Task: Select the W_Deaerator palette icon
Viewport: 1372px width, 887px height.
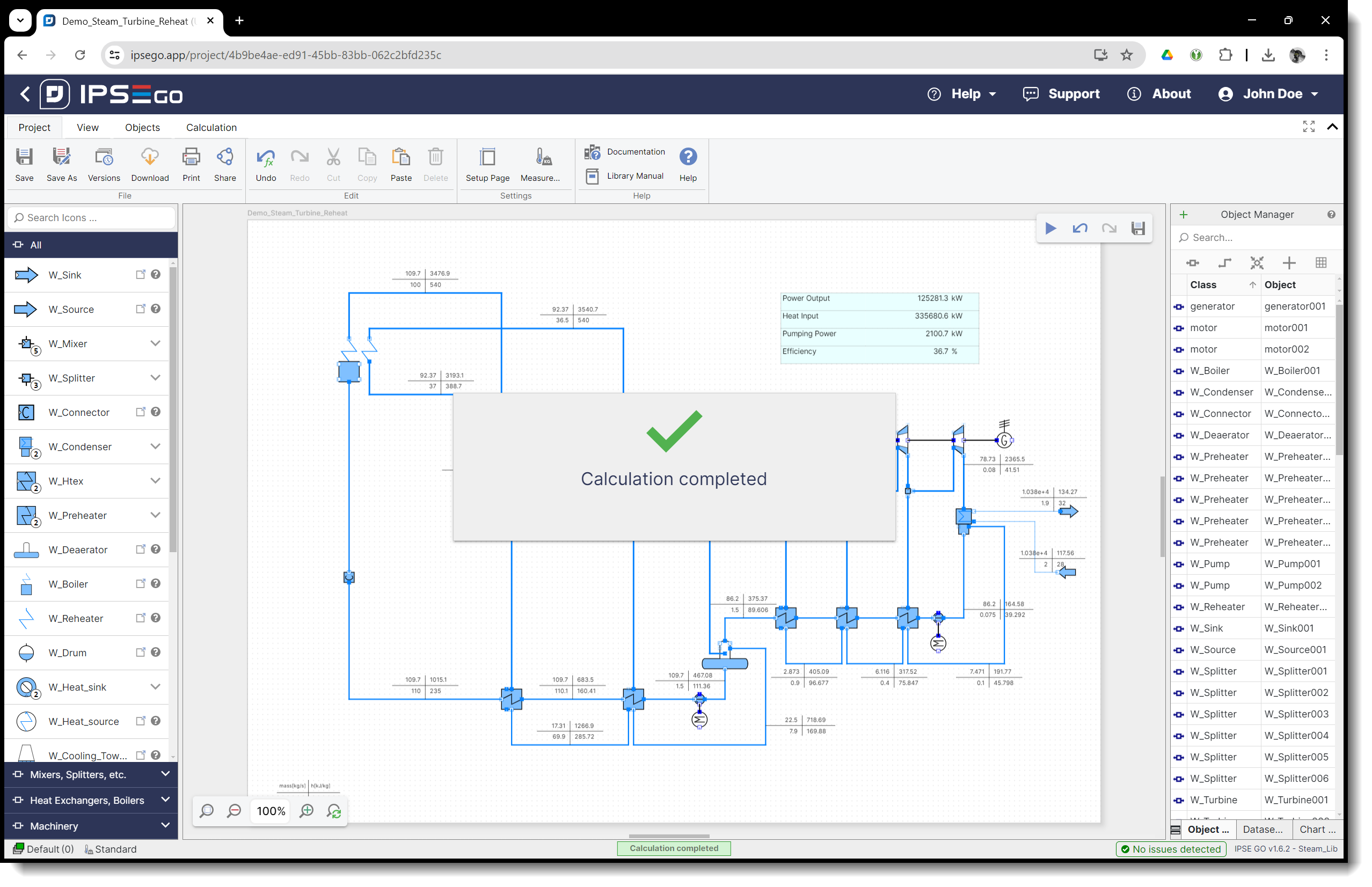Action: [x=26, y=549]
